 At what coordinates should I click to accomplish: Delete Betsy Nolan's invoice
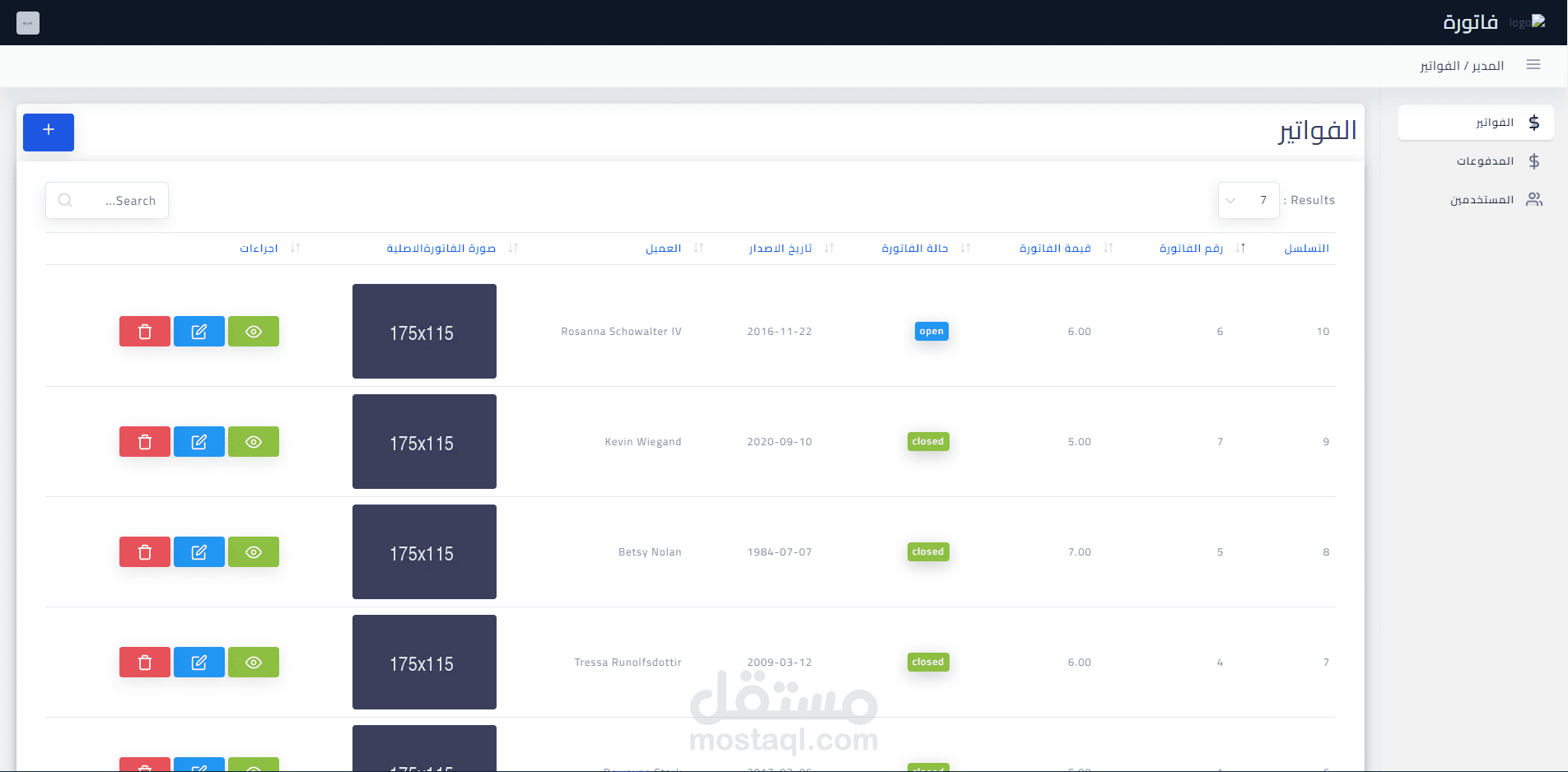pos(145,552)
